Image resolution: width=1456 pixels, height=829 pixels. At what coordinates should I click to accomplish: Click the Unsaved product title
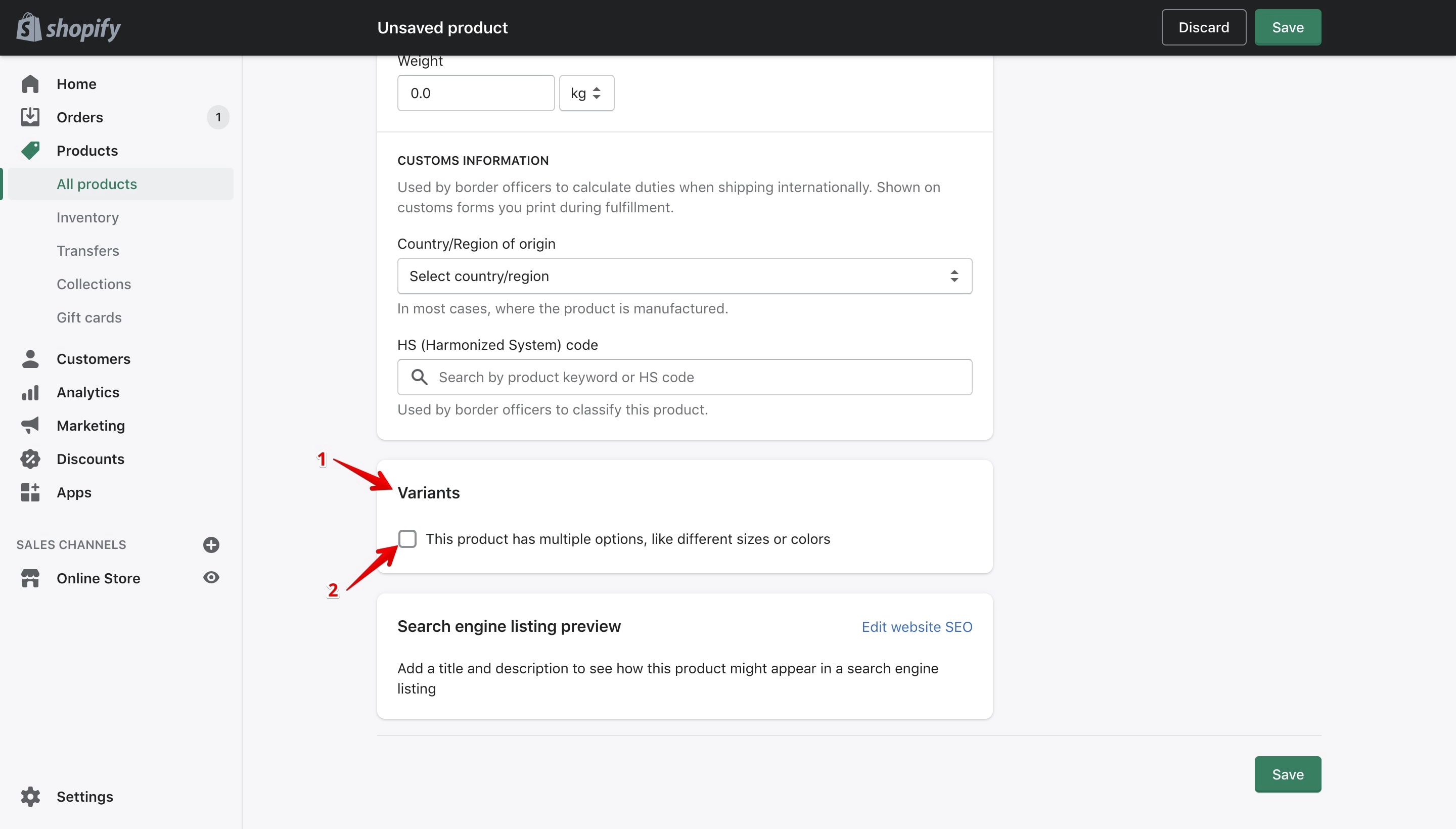coord(442,27)
